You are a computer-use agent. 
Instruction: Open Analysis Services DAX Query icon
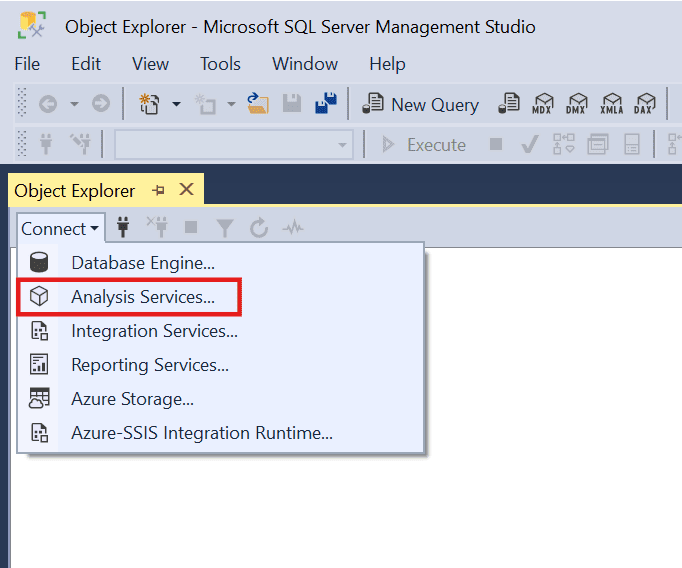(644, 104)
